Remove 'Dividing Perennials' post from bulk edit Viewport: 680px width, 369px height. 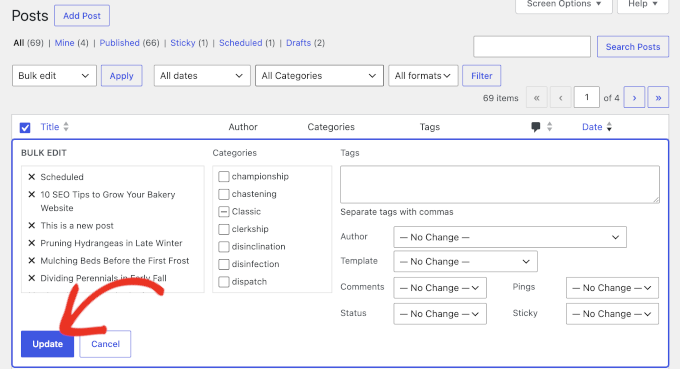(31, 278)
